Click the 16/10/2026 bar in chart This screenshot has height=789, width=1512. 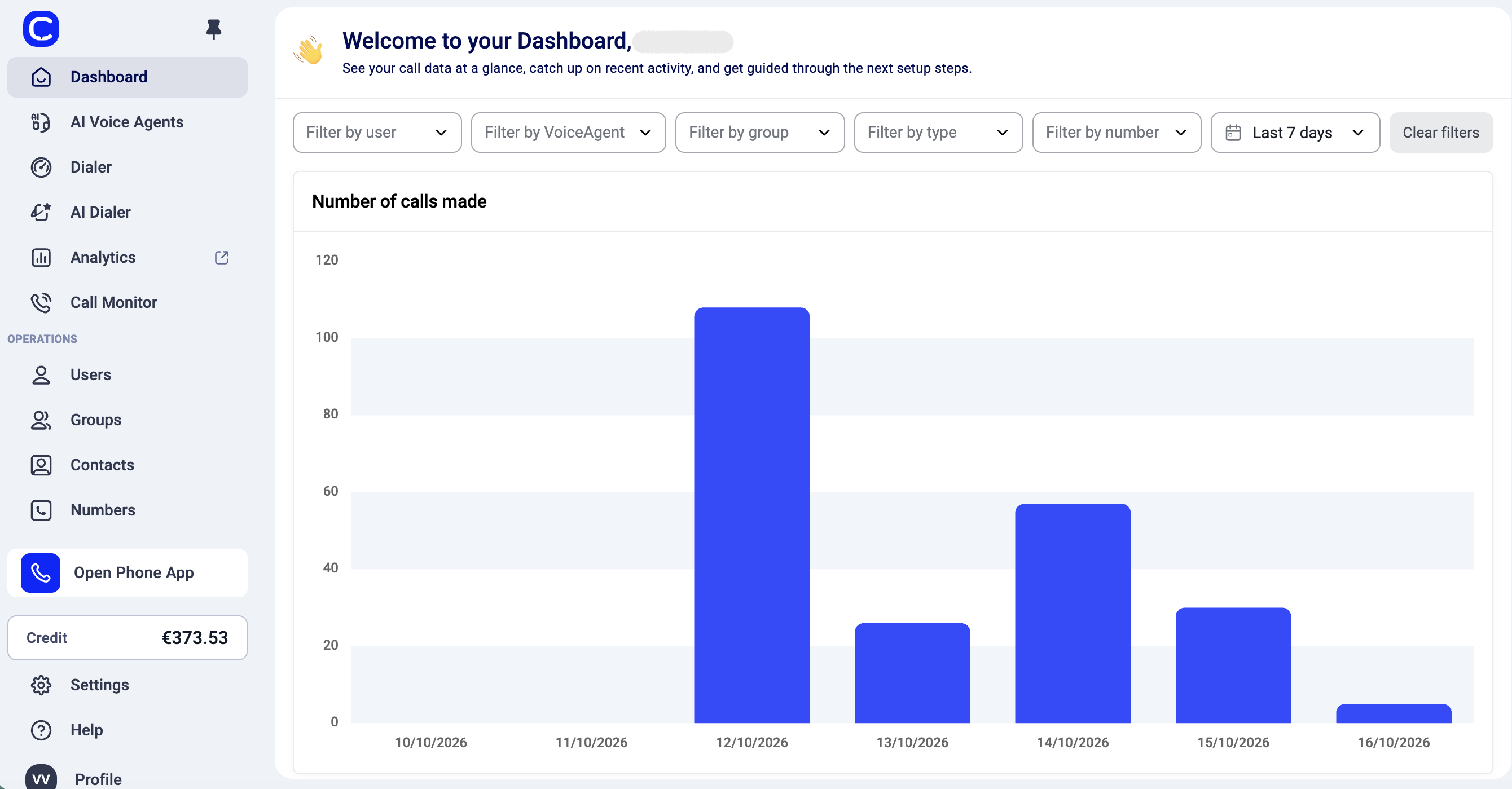coord(1394,713)
